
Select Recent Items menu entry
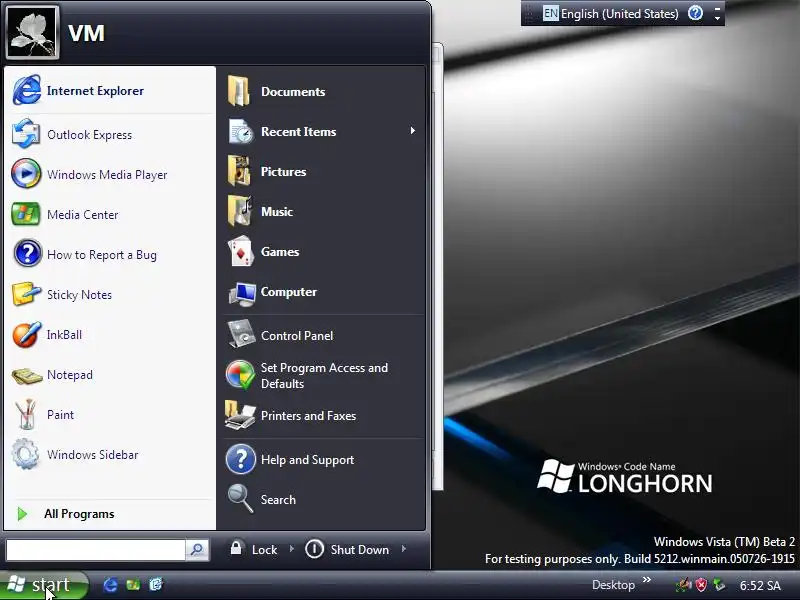click(x=323, y=131)
